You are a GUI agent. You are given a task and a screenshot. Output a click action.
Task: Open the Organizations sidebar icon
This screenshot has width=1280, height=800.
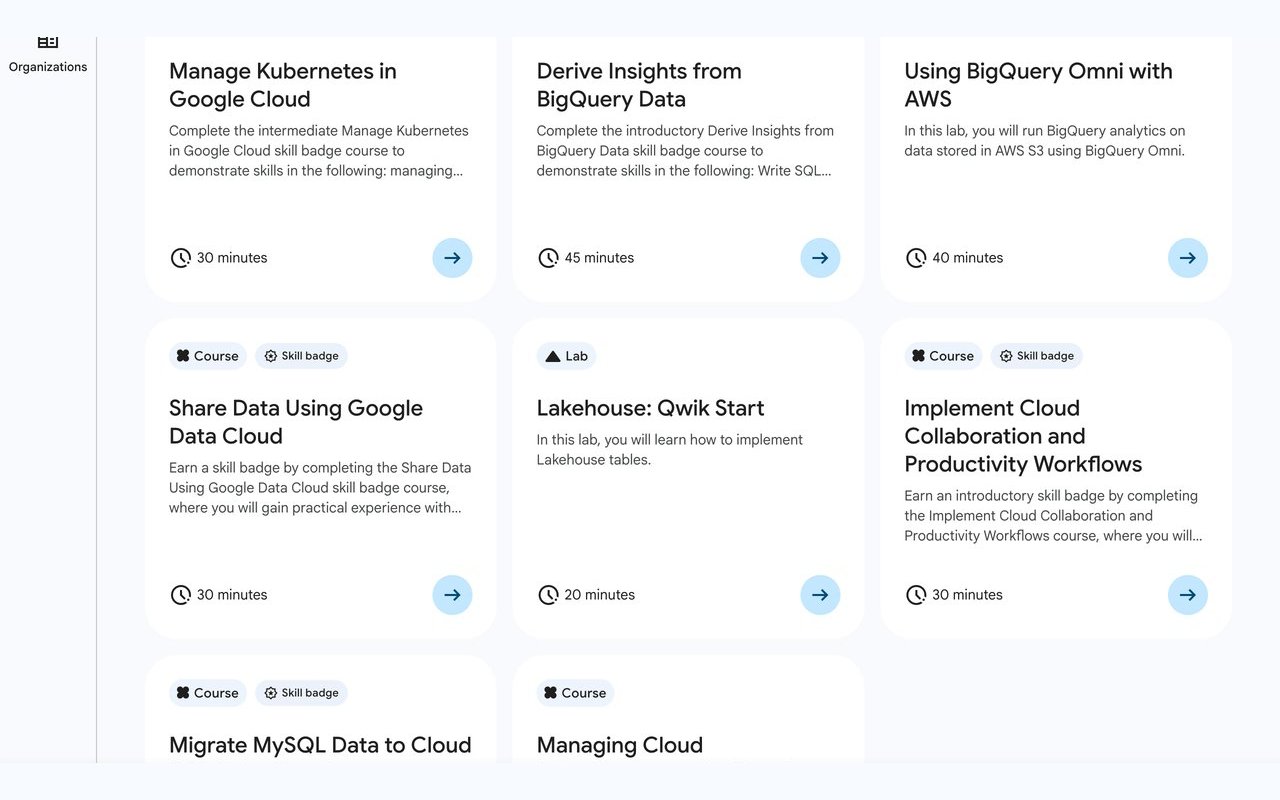click(x=48, y=42)
